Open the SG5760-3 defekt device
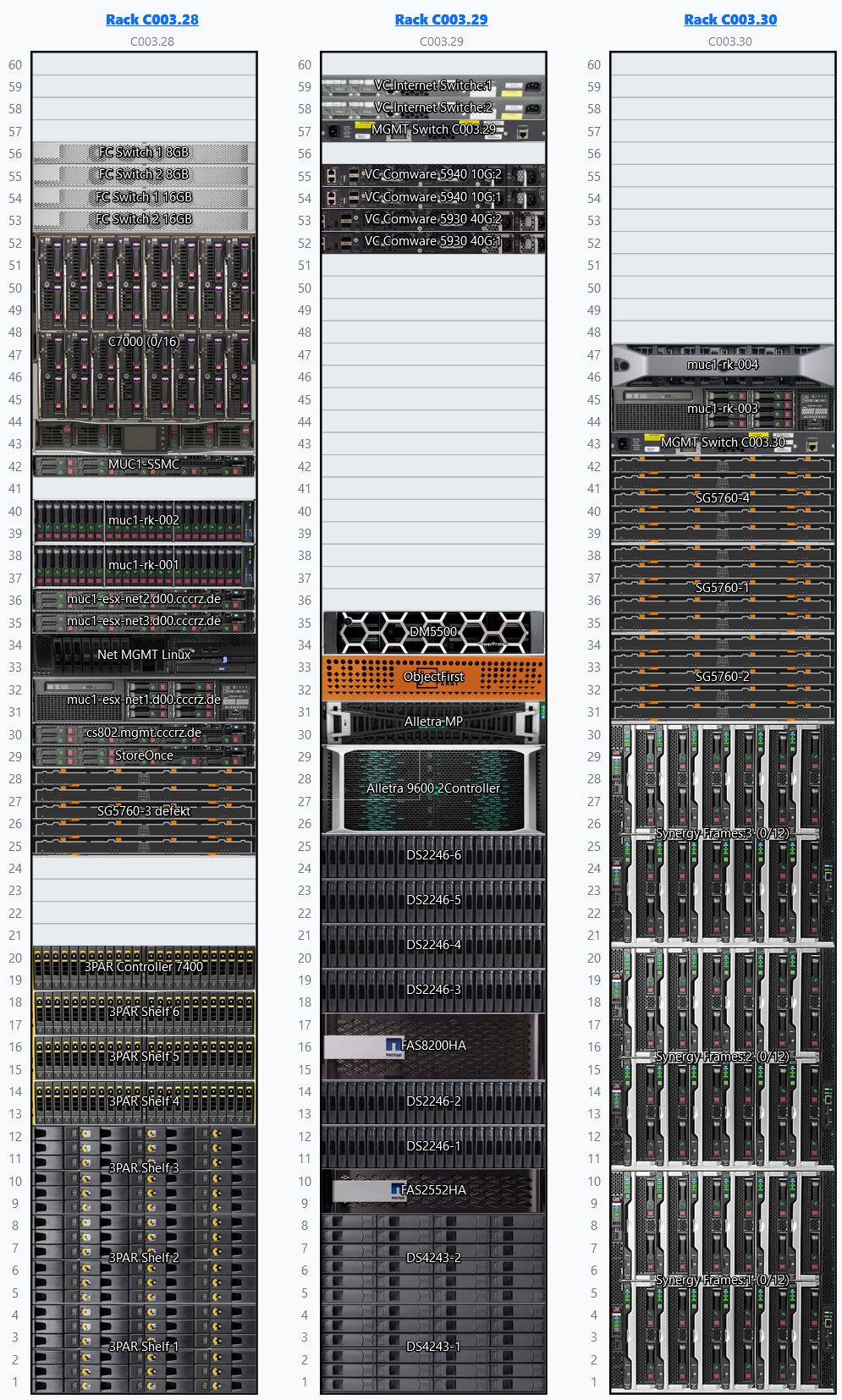 click(x=144, y=812)
